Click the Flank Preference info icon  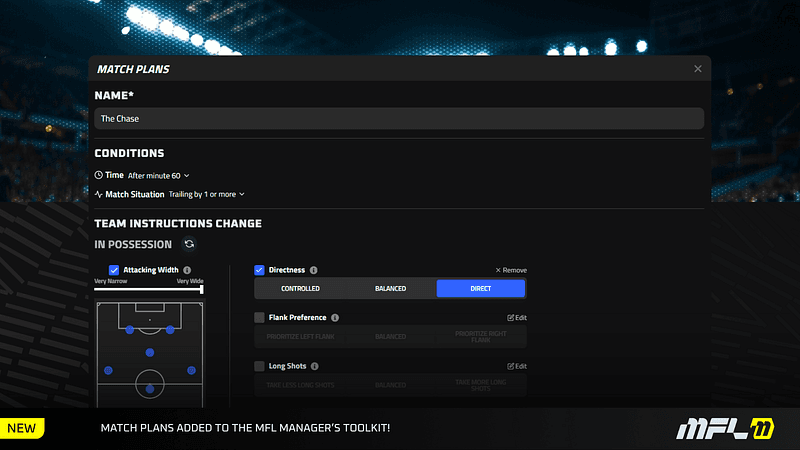coord(335,318)
